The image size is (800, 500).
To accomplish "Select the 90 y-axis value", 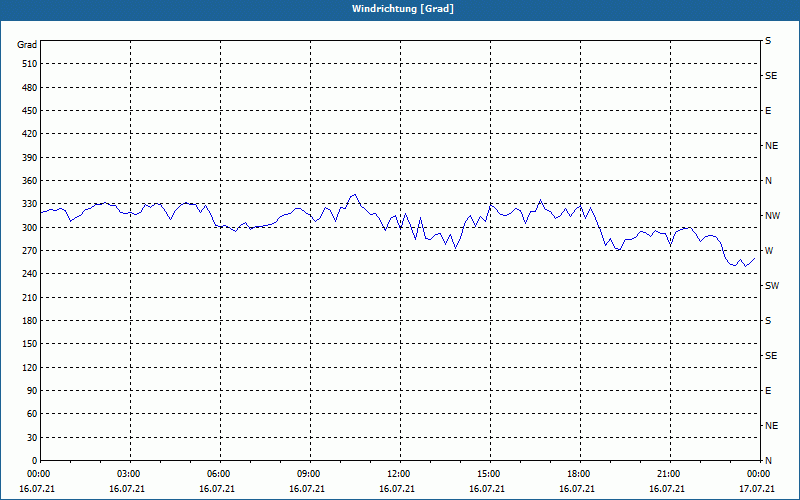I will [x=32, y=391].
